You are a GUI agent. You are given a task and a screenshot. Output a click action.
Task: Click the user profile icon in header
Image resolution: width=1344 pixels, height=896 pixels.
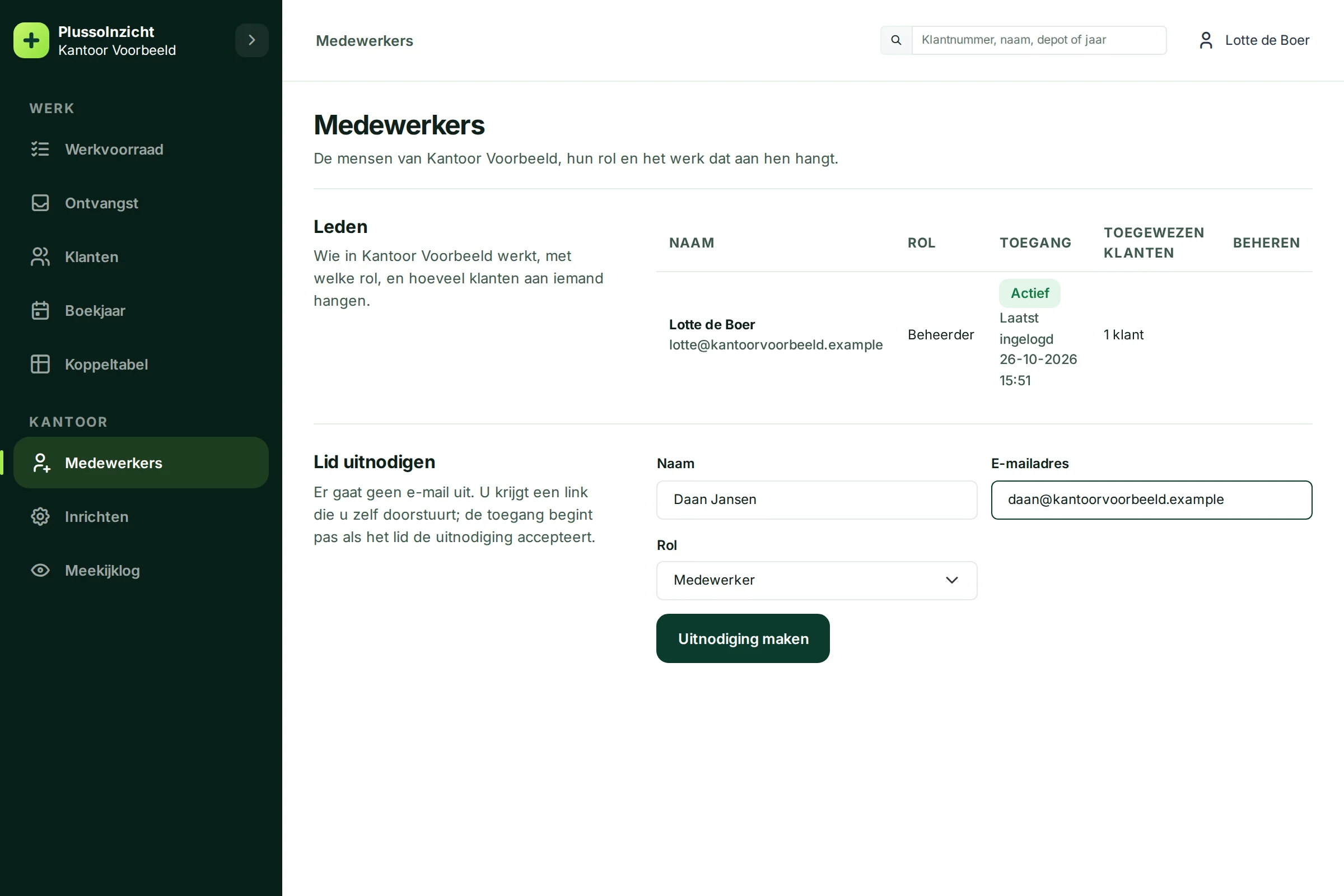[1206, 40]
